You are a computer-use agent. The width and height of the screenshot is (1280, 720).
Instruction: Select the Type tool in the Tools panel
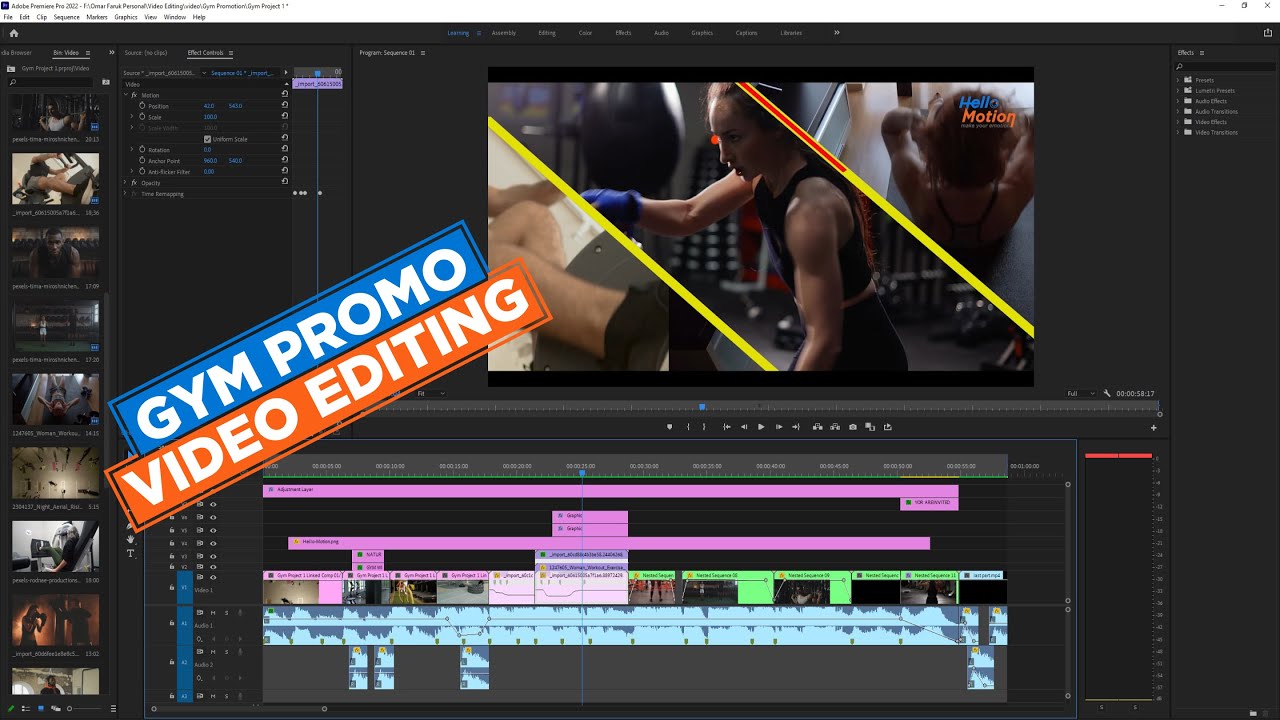coord(130,553)
